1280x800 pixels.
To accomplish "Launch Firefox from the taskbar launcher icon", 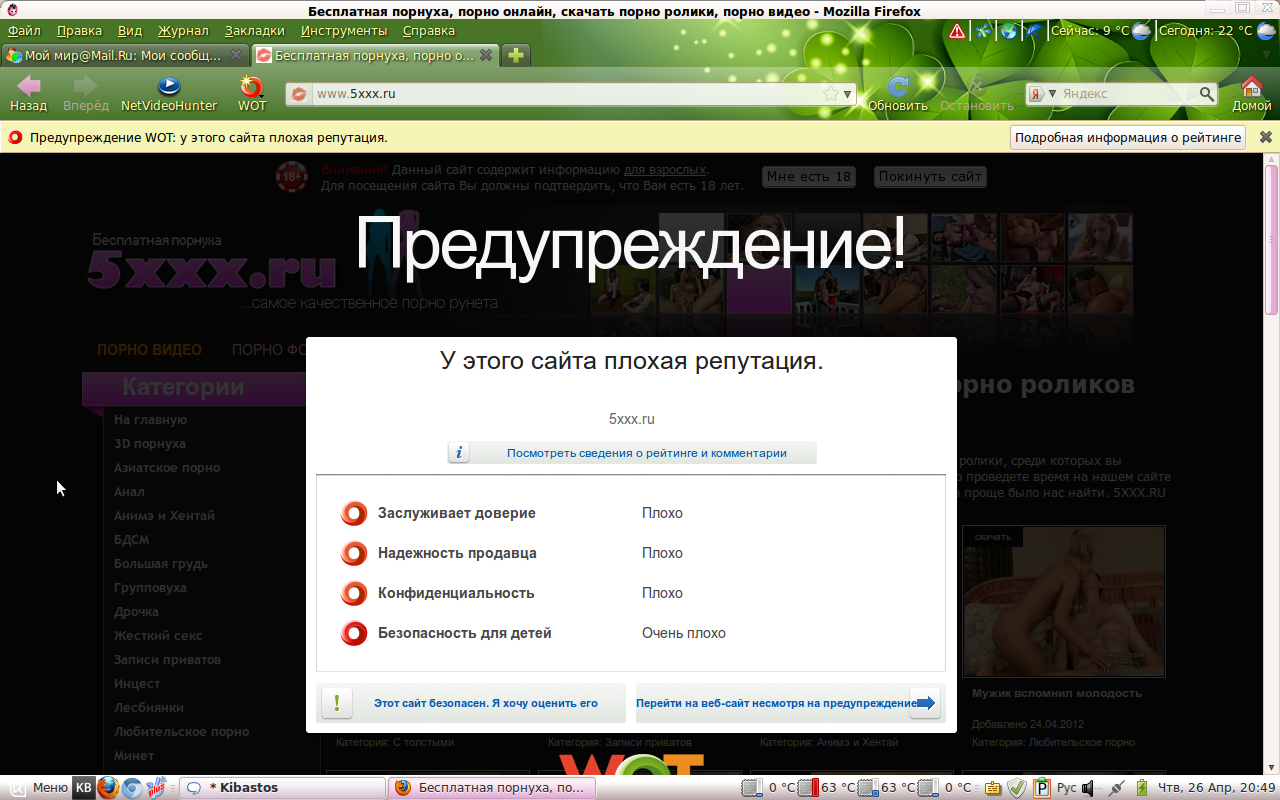I will click(108, 788).
